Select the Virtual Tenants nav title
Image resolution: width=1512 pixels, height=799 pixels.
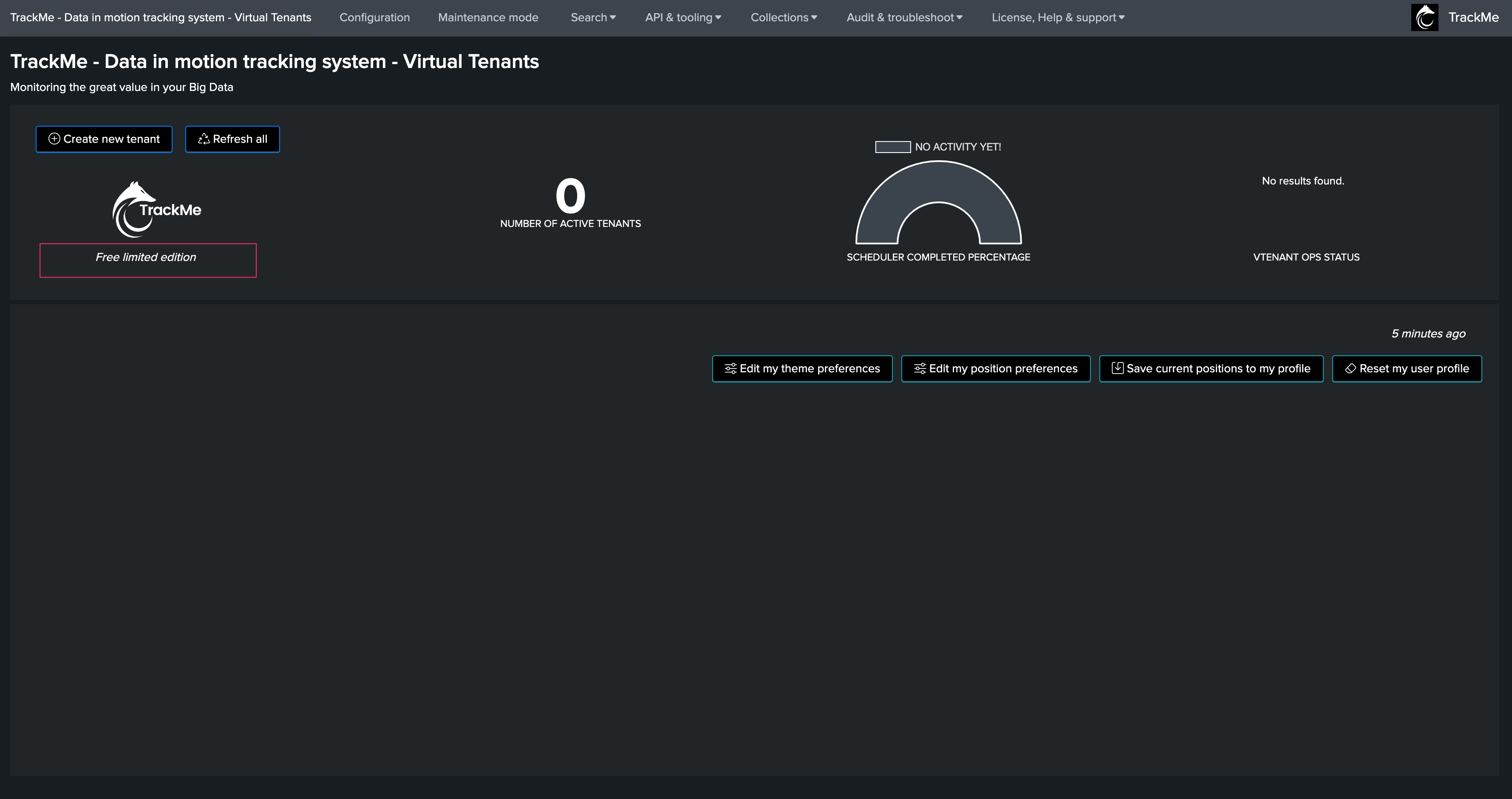coord(161,17)
